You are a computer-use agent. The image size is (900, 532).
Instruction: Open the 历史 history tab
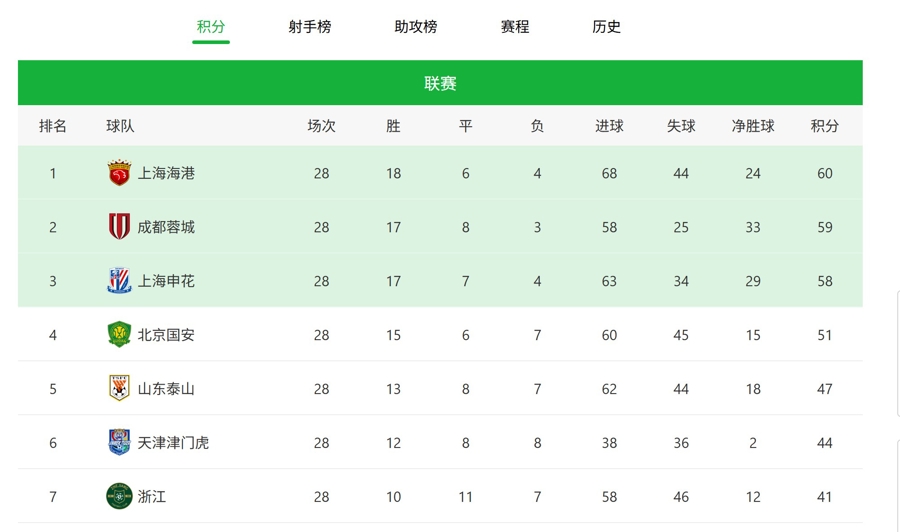click(607, 27)
